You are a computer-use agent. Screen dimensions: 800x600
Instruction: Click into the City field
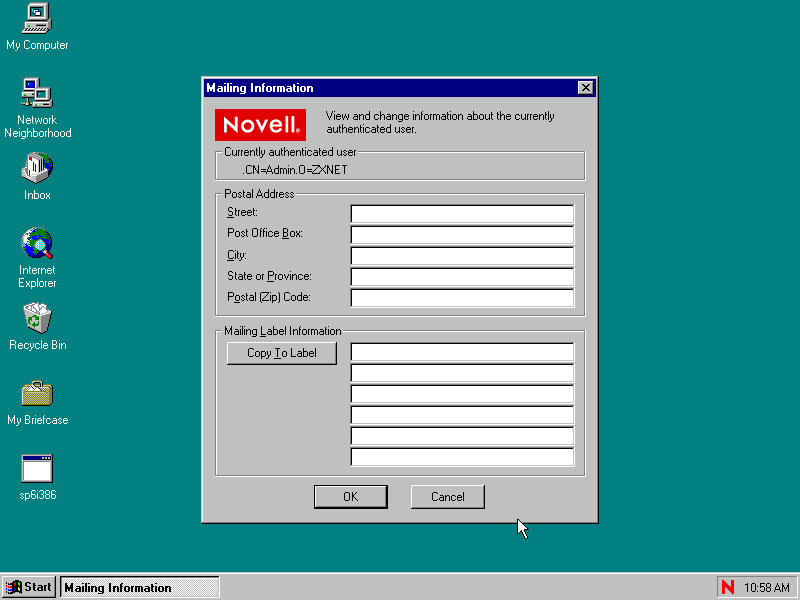(462, 256)
